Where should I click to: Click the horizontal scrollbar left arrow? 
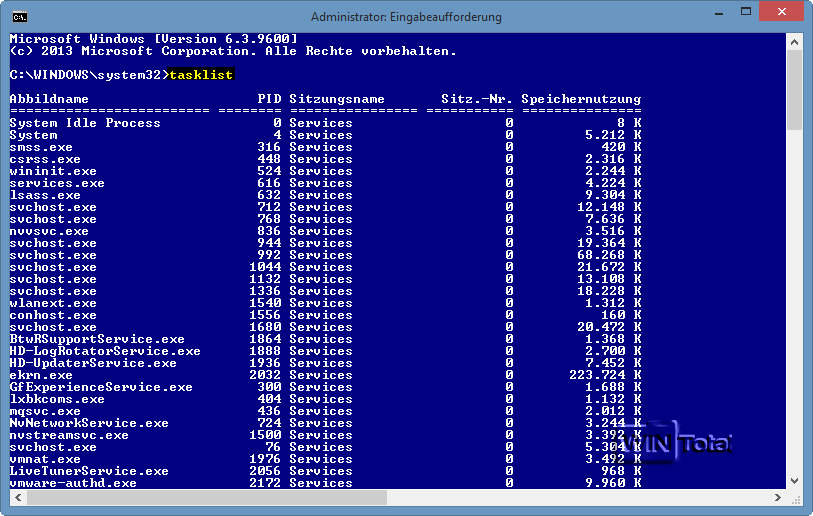click(18, 497)
